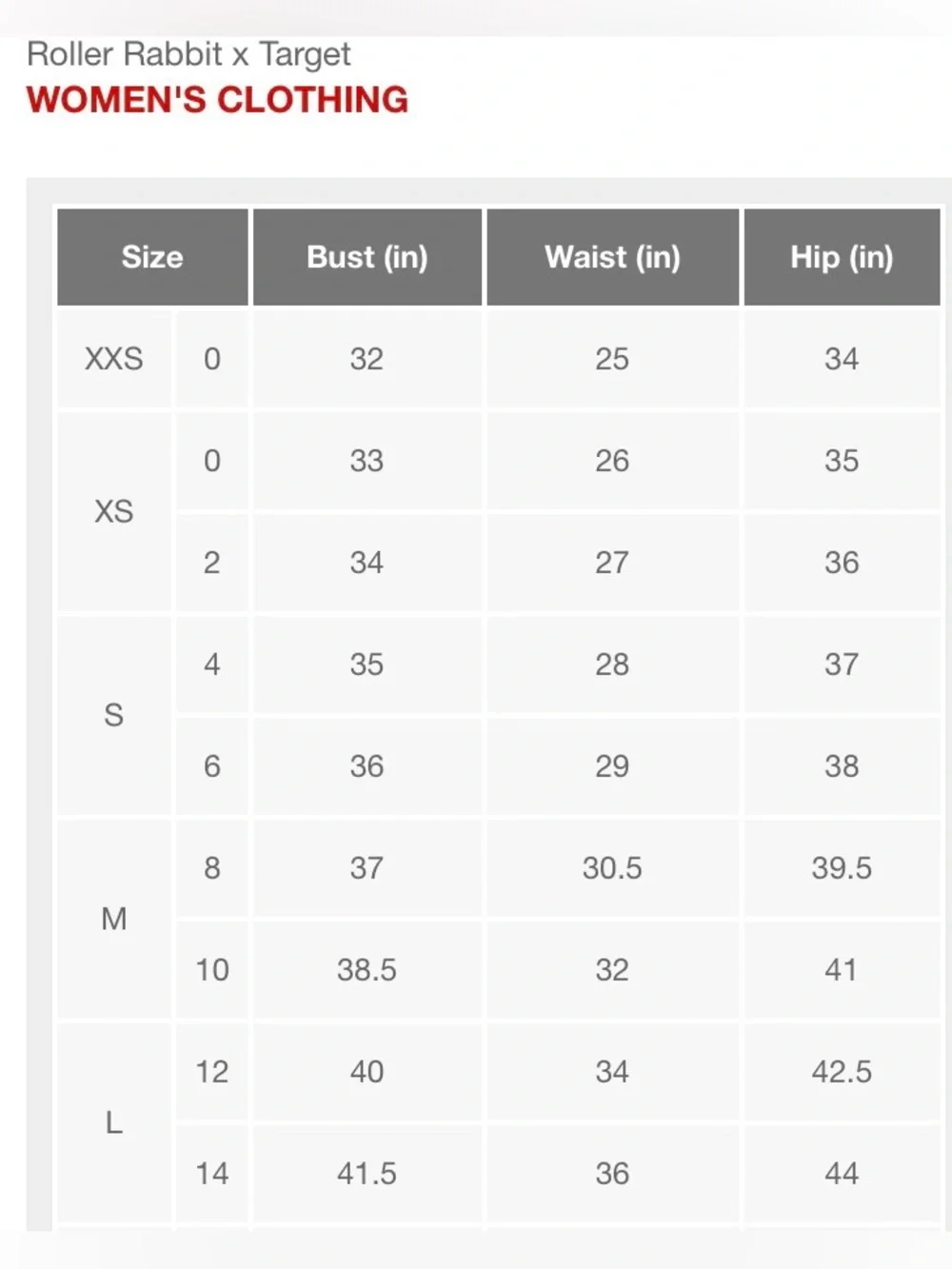
Task: Click the hip value 42.5
Action: (842, 1072)
